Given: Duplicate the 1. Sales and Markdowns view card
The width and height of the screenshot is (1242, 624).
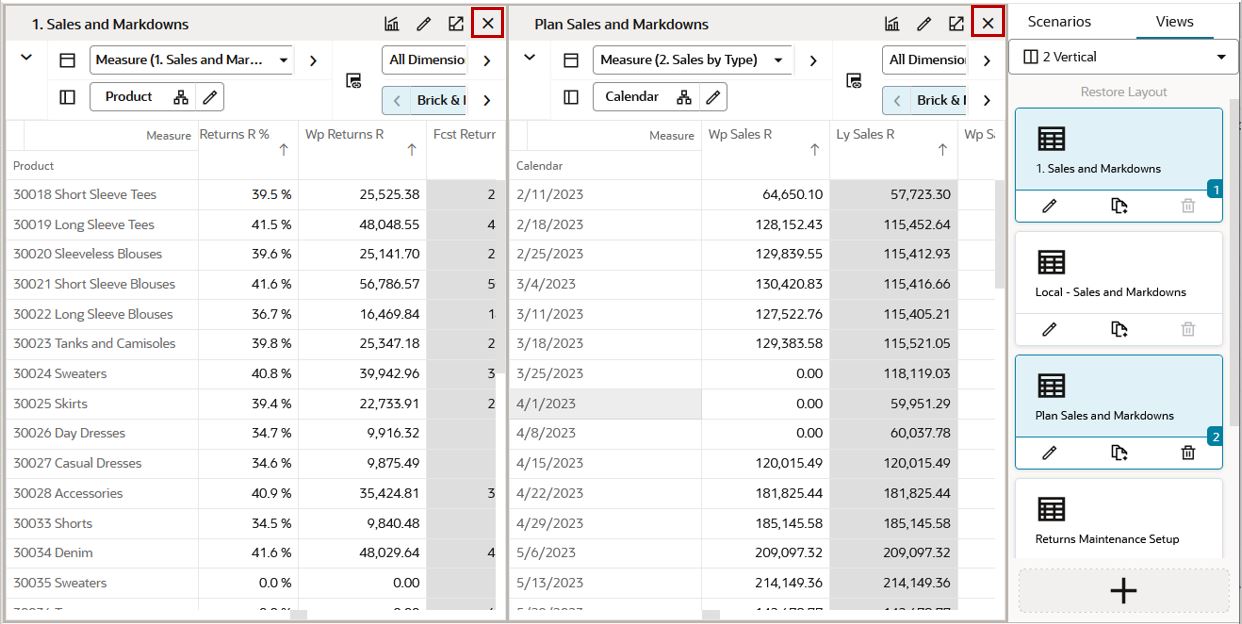Looking at the screenshot, I should (x=1119, y=206).
